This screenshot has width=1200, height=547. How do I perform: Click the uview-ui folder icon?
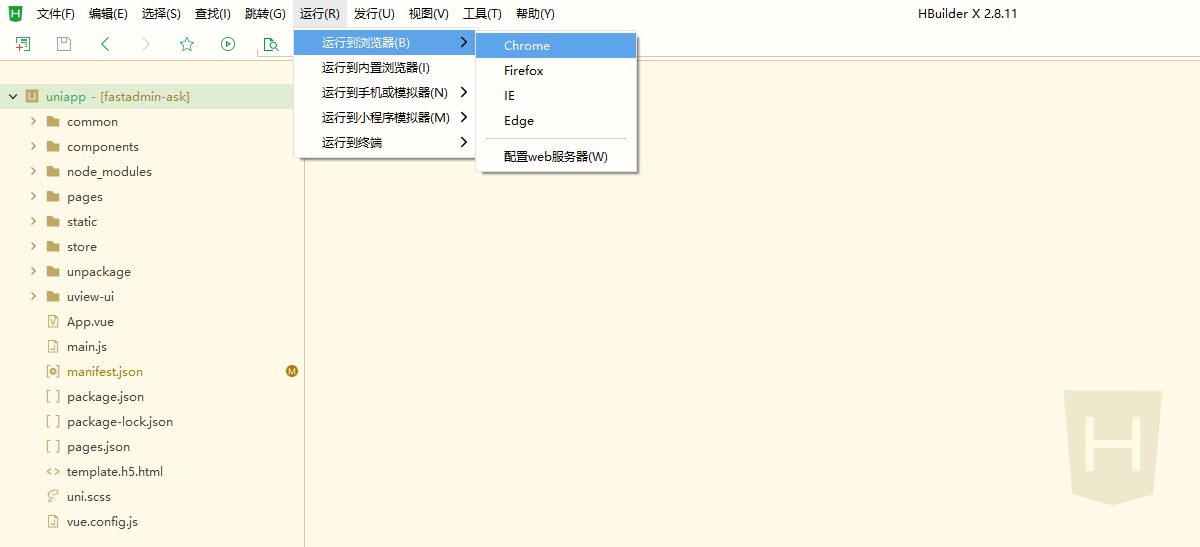53,297
